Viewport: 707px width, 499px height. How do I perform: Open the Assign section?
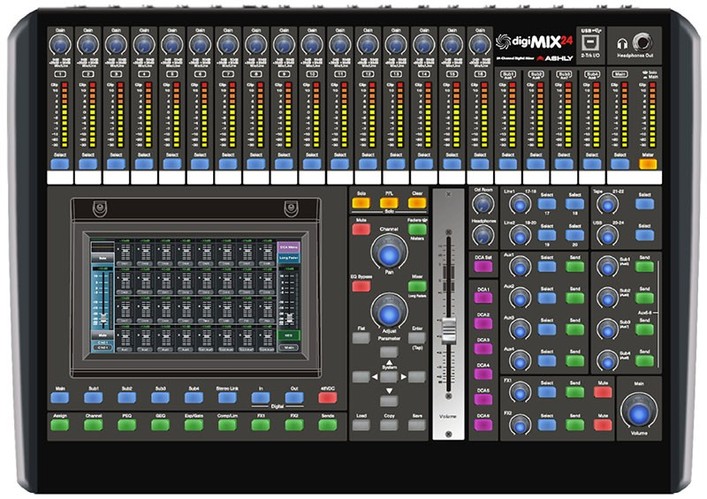click(x=60, y=425)
